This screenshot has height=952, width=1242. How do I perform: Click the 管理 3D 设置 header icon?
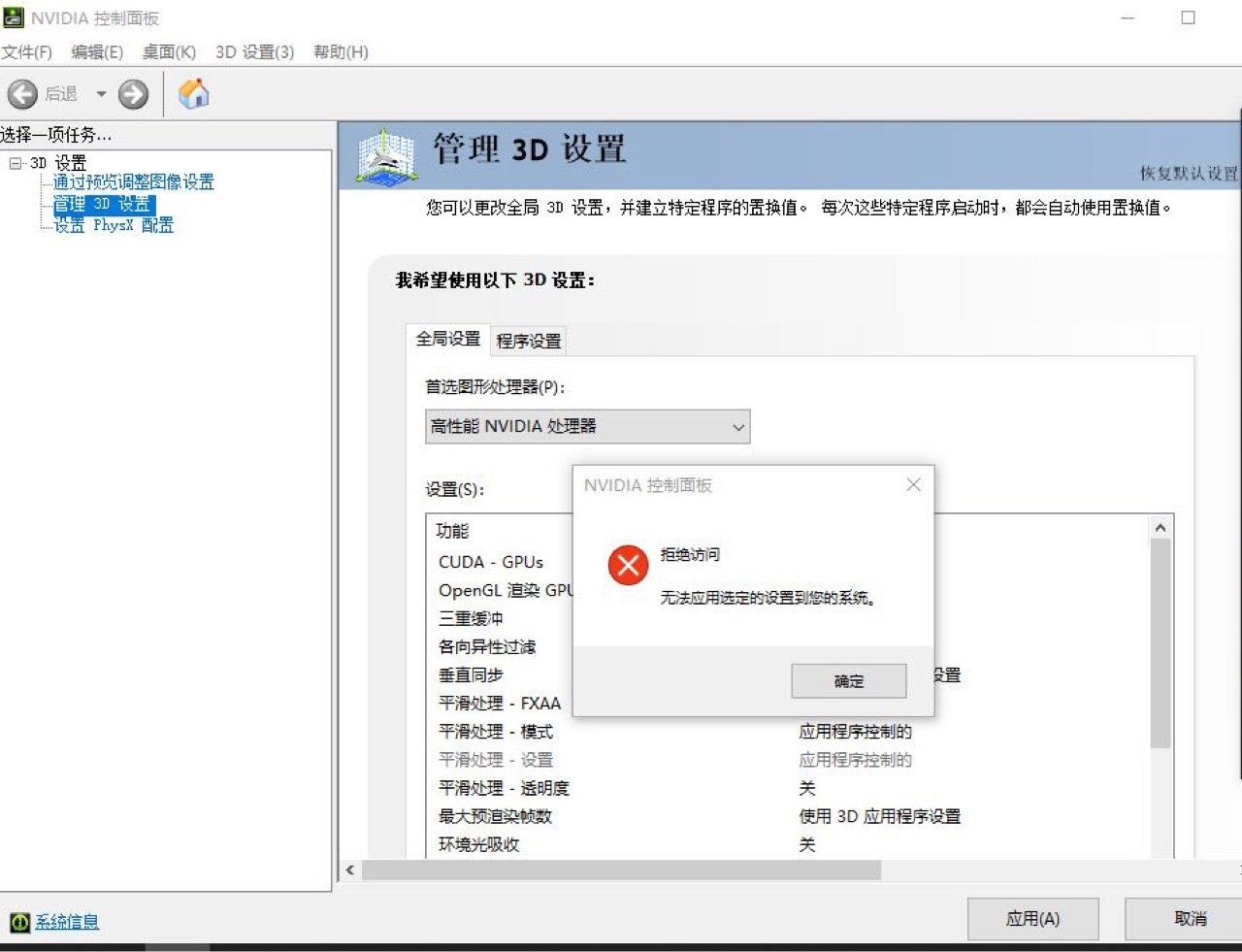click(386, 155)
